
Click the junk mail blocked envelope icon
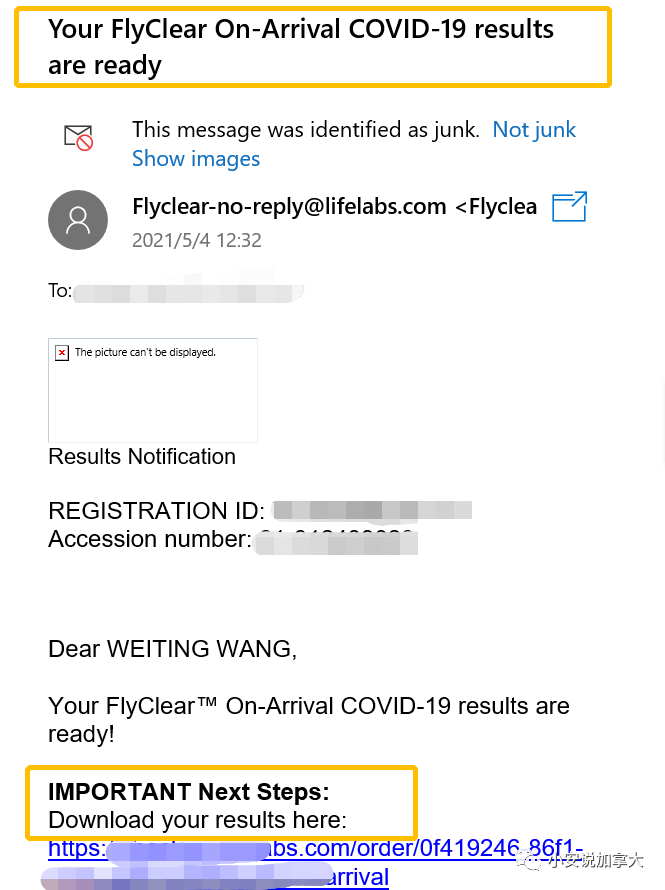(78, 137)
